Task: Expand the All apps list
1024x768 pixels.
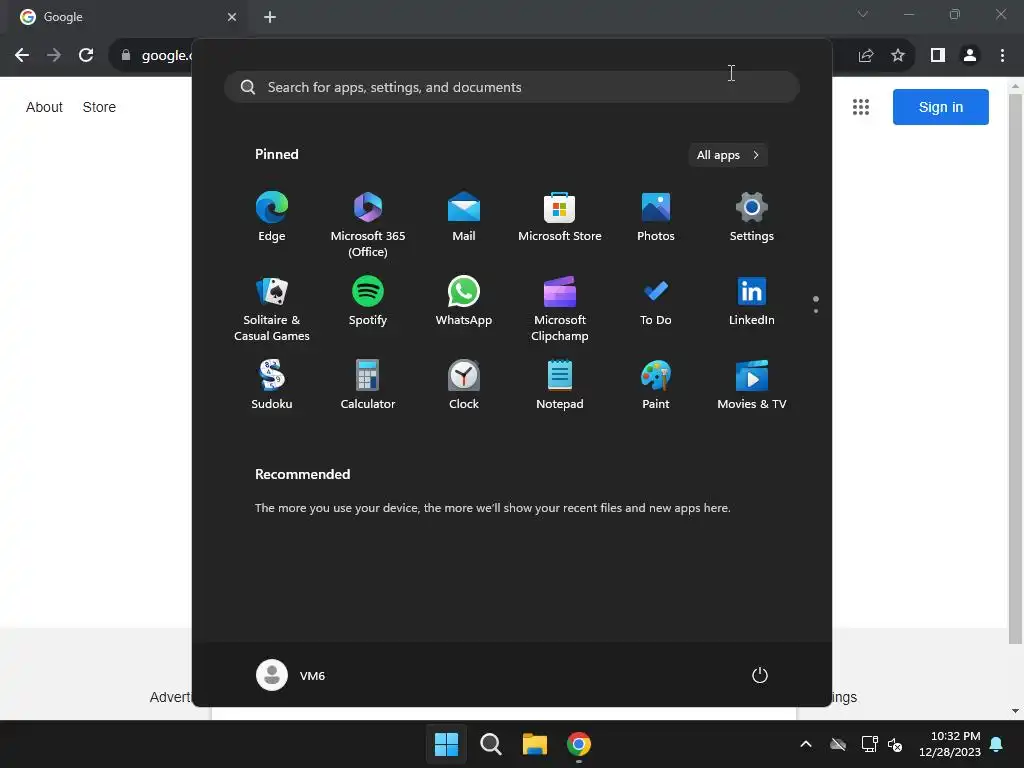Action: pos(728,155)
